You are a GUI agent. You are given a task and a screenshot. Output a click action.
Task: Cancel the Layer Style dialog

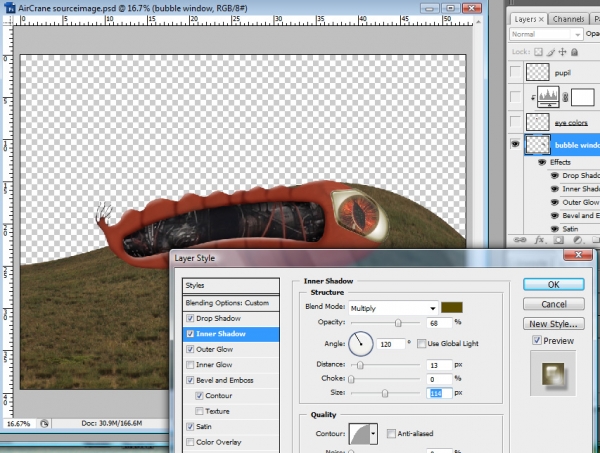point(553,304)
